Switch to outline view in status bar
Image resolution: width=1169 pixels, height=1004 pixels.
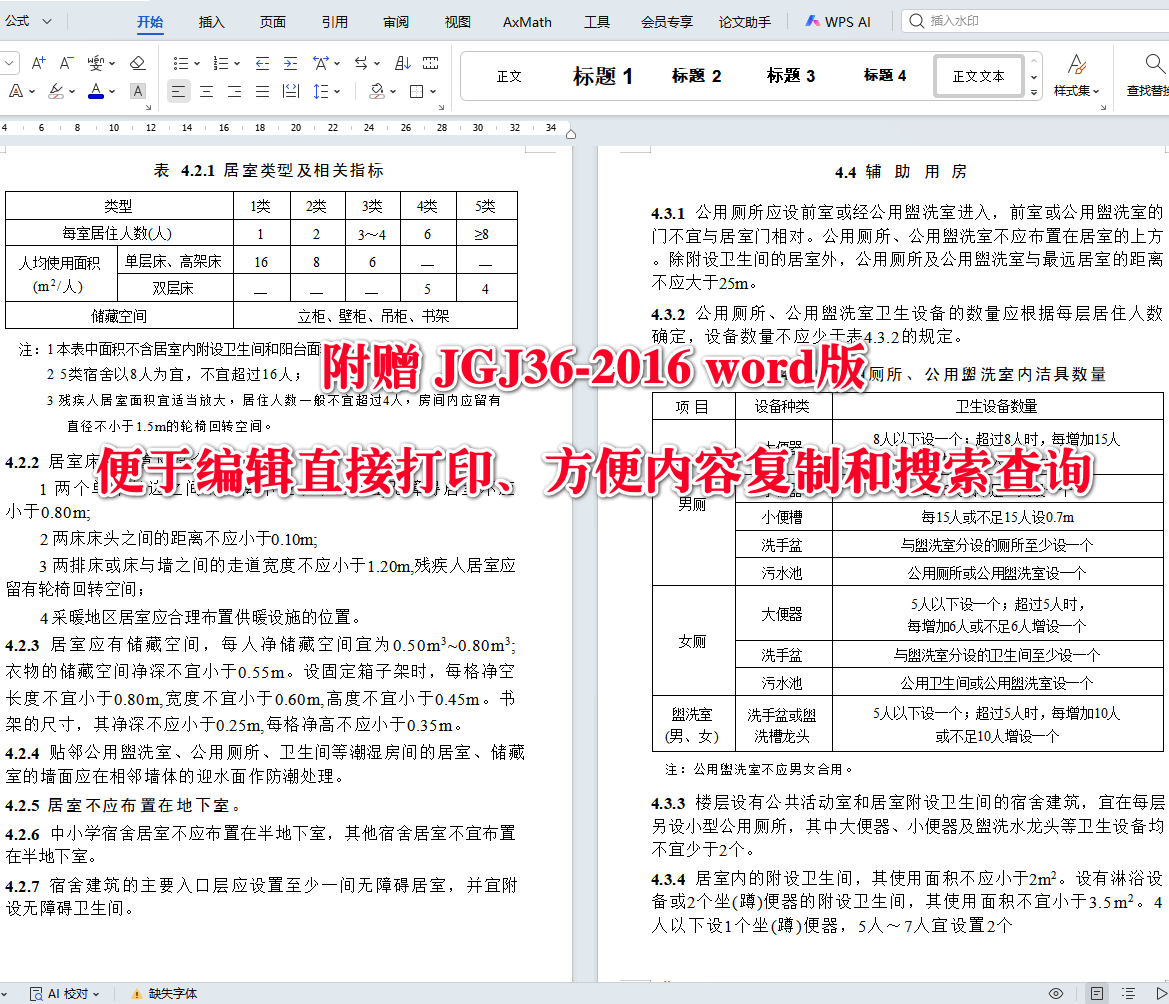(x=1129, y=993)
